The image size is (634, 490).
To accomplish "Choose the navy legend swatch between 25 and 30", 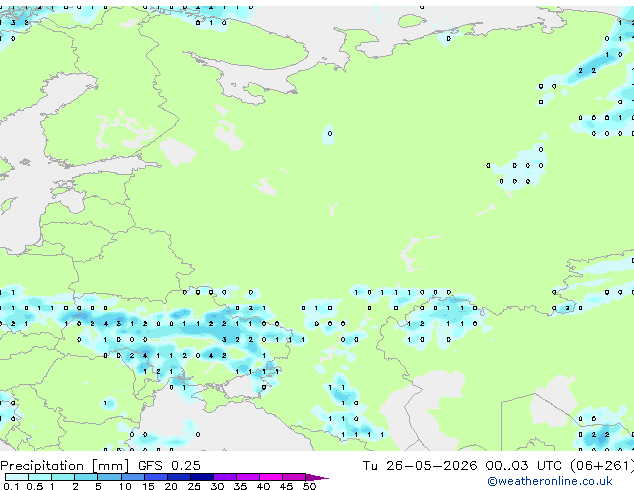I will [202, 477].
